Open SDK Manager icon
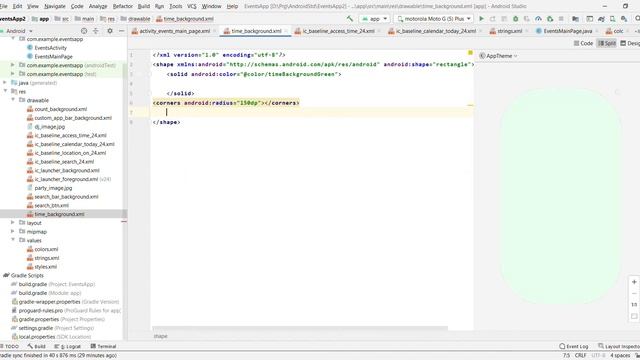Screen dimensions: 640x360 (x=624, y=19)
